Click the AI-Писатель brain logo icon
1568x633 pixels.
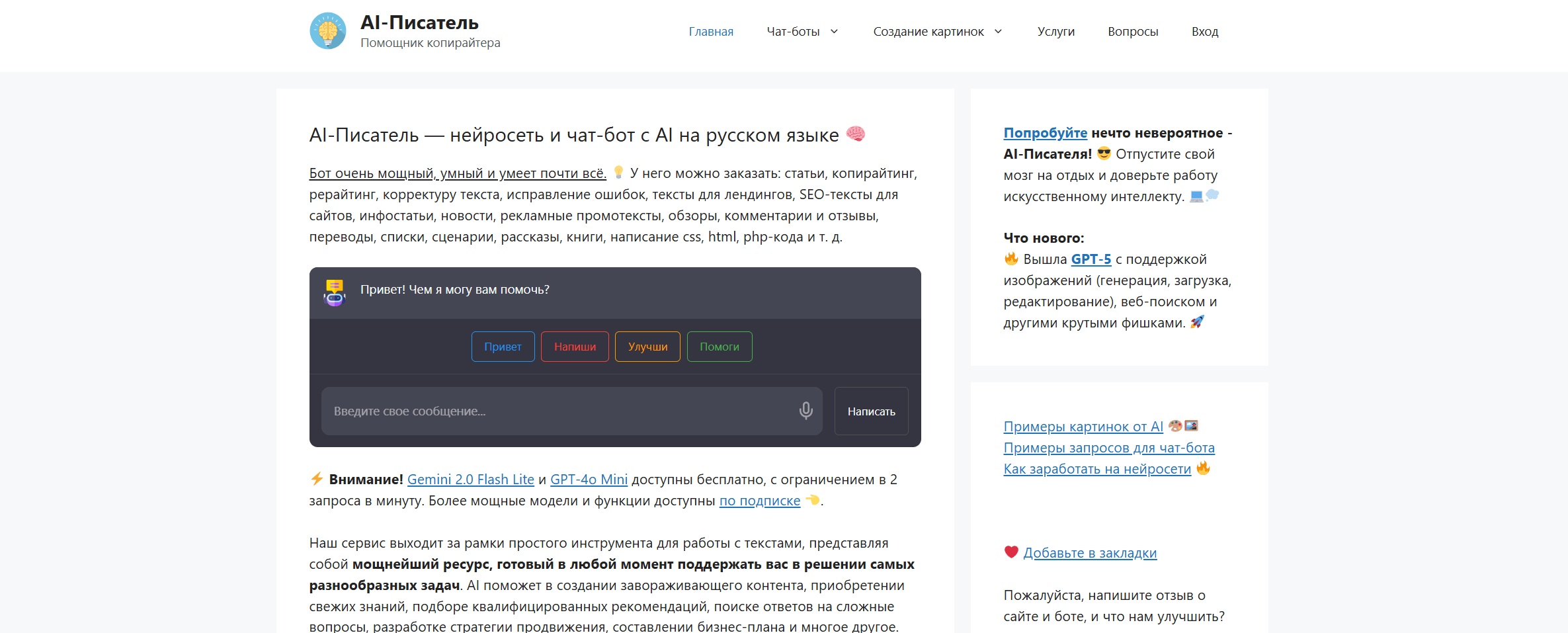tap(328, 31)
